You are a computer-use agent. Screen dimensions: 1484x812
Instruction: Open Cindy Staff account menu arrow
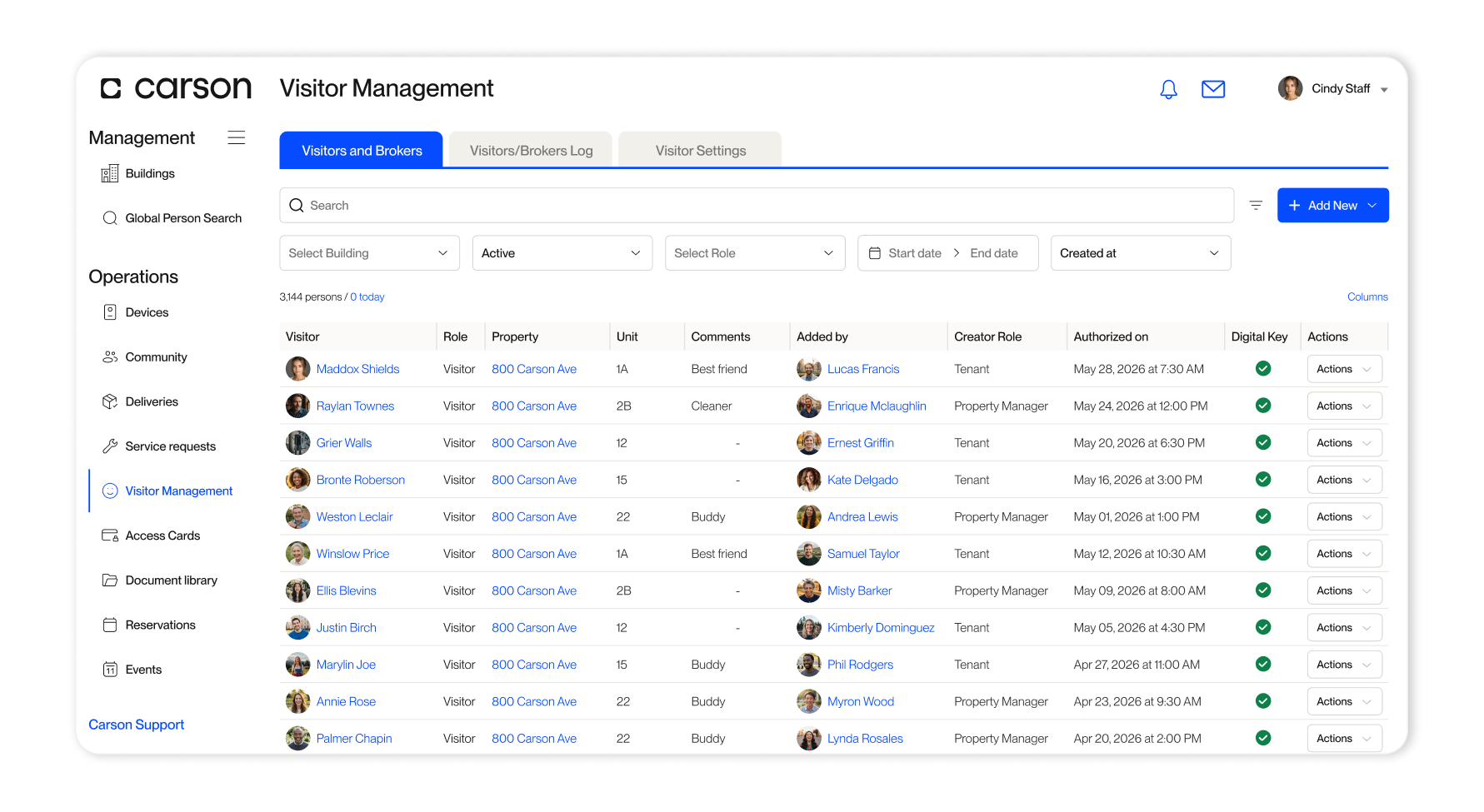(x=1384, y=90)
